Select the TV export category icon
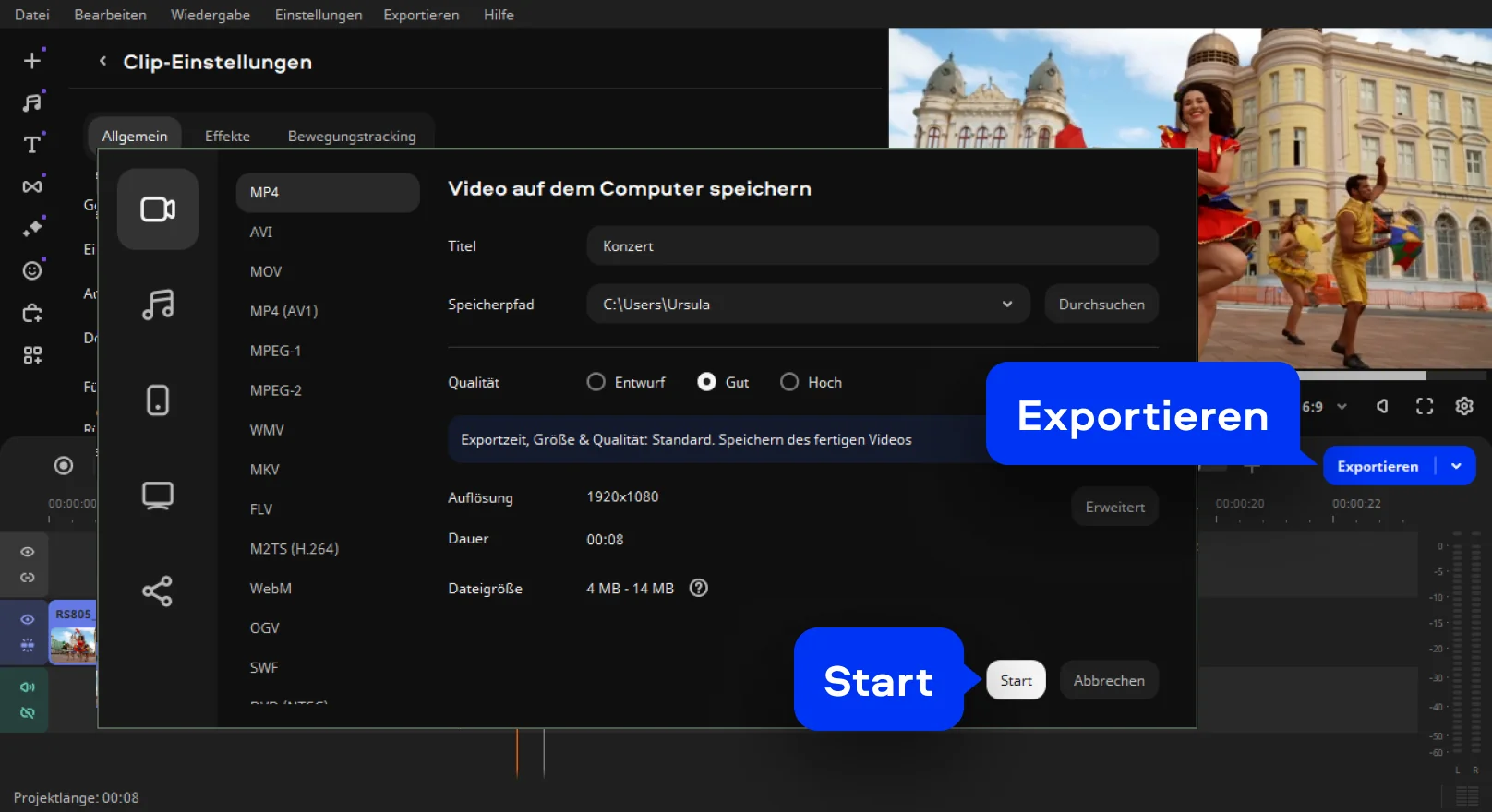Image resolution: width=1492 pixels, height=812 pixels. (158, 496)
